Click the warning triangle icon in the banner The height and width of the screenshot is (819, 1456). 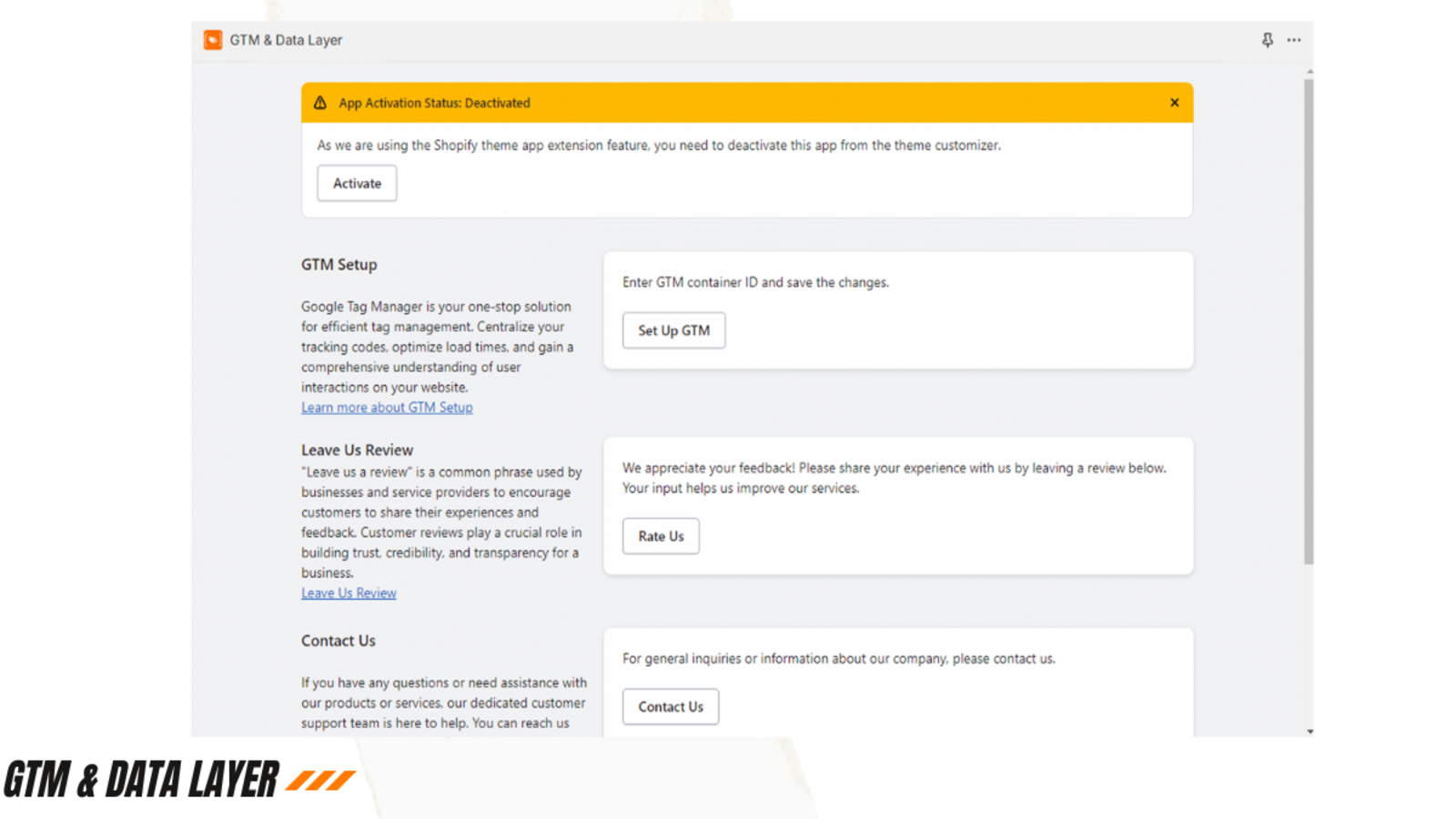tap(320, 103)
